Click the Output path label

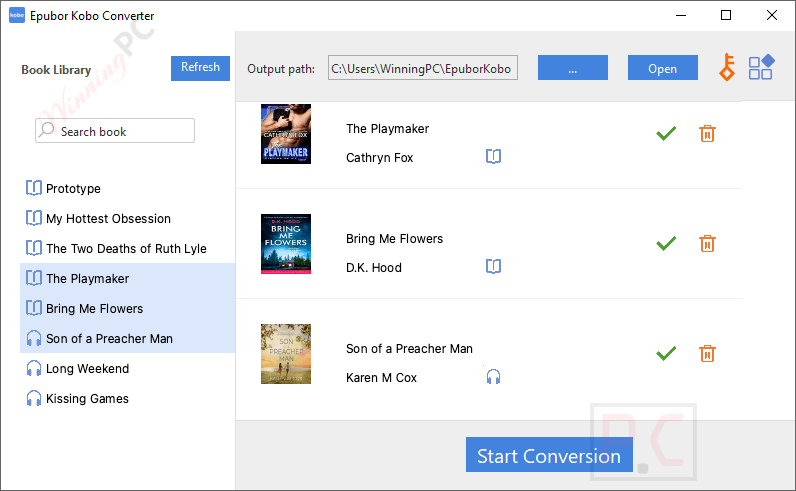click(281, 69)
